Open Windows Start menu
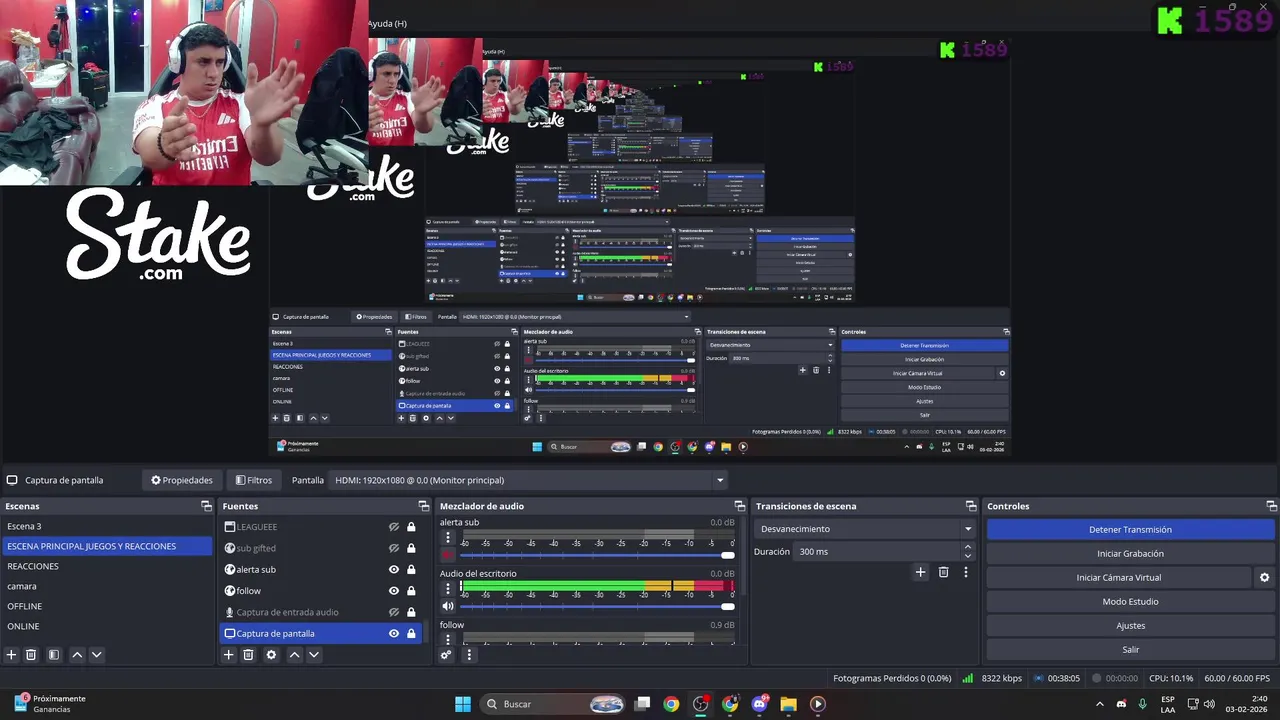Image resolution: width=1280 pixels, height=720 pixels. pyautogui.click(x=463, y=704)
